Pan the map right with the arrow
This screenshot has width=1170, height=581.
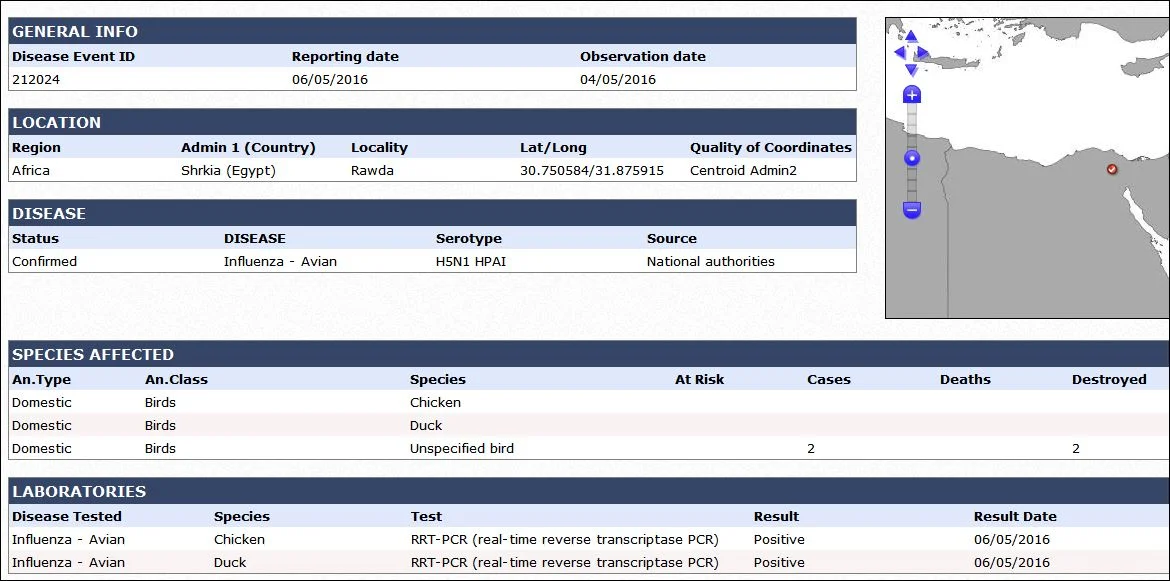[923, 53]
